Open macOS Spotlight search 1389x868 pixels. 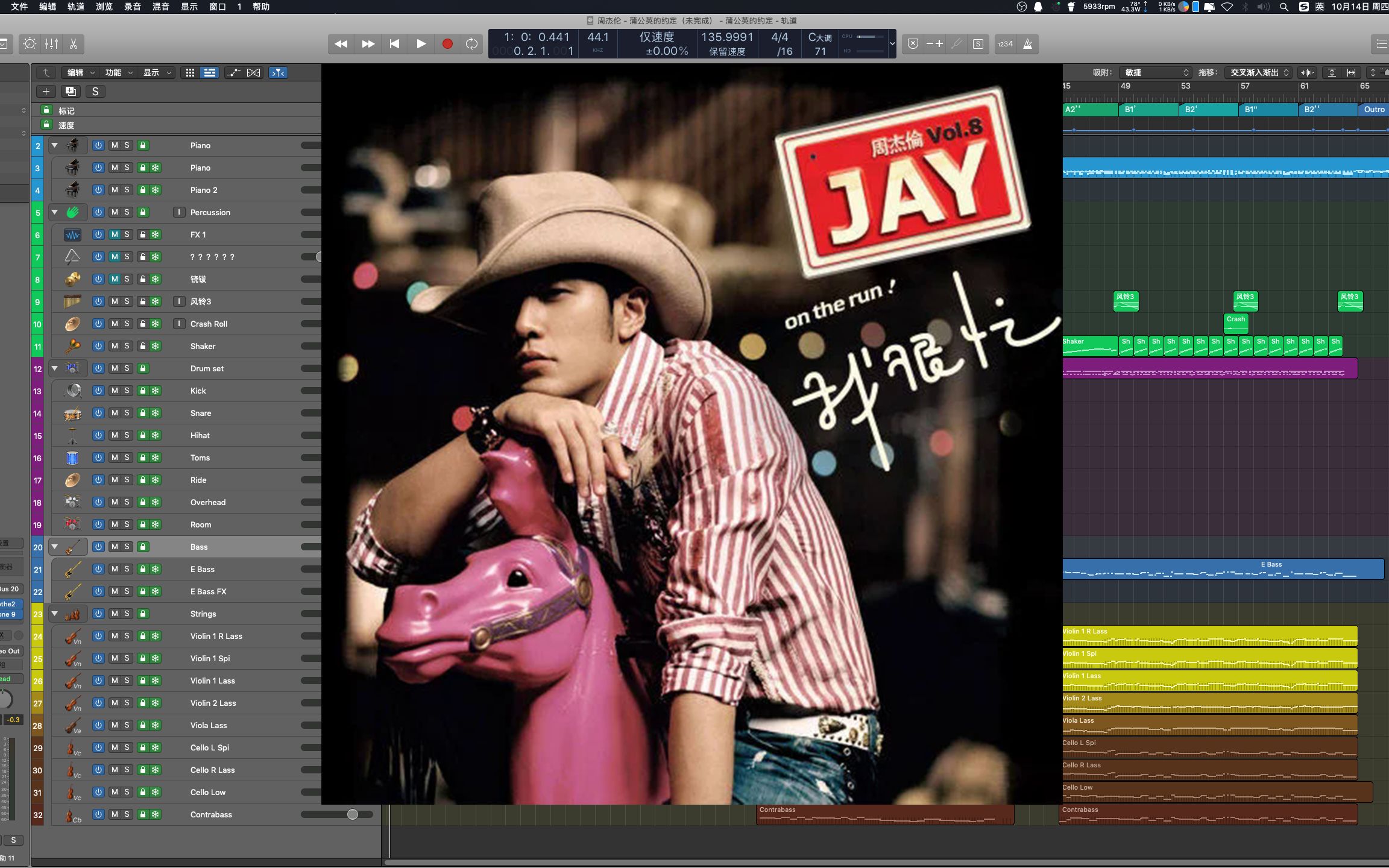(1284, 7)
